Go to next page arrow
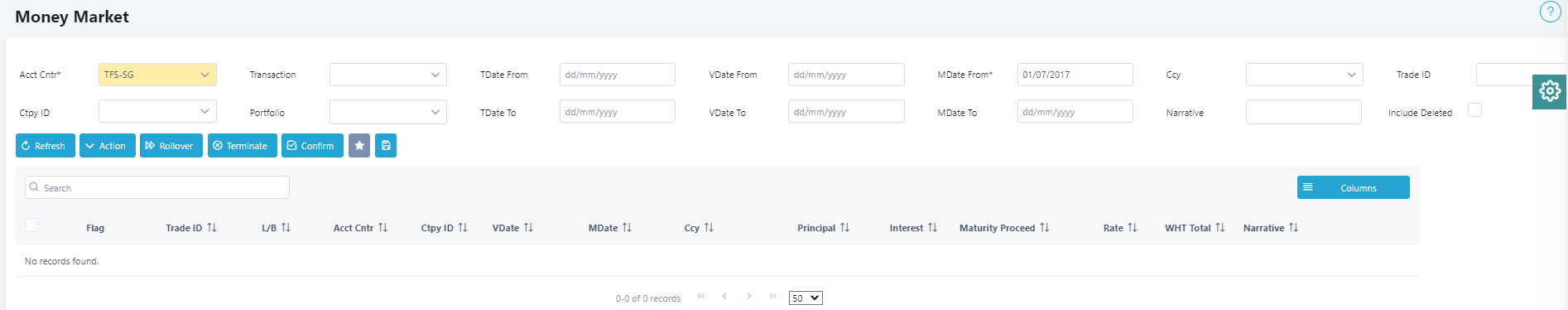Viewport: 1568px width, 310px height. pos(749,297)
